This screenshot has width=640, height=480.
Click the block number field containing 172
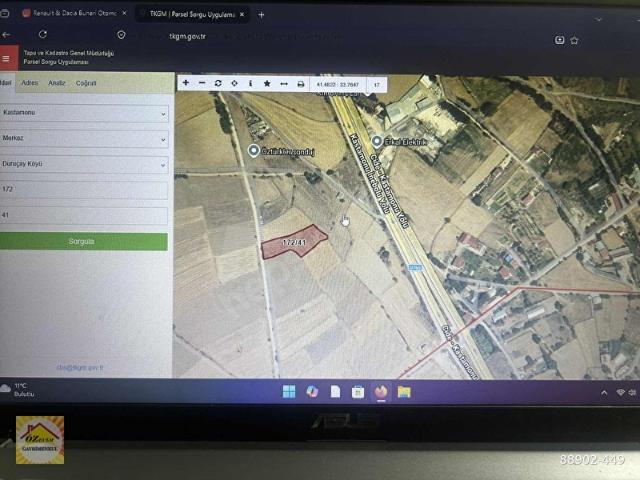(x=84, y=190)
